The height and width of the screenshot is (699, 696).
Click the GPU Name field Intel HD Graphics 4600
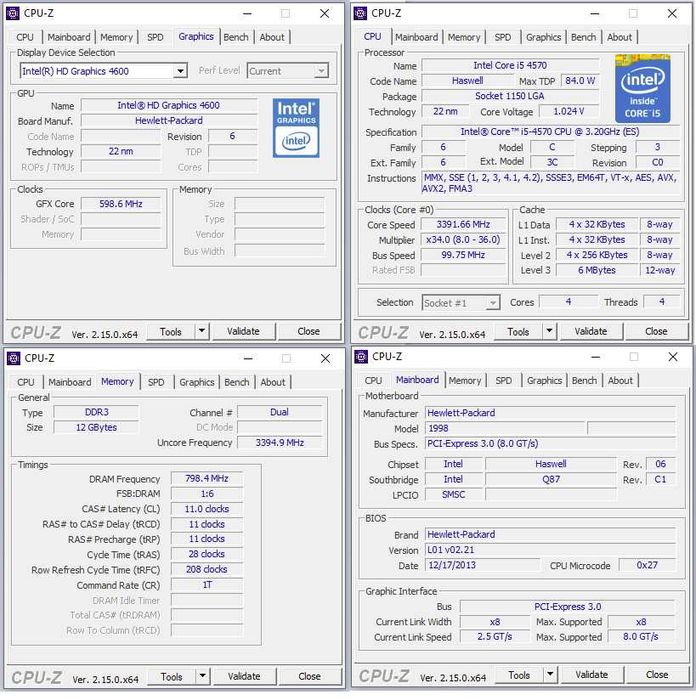[x=169, y=105]
